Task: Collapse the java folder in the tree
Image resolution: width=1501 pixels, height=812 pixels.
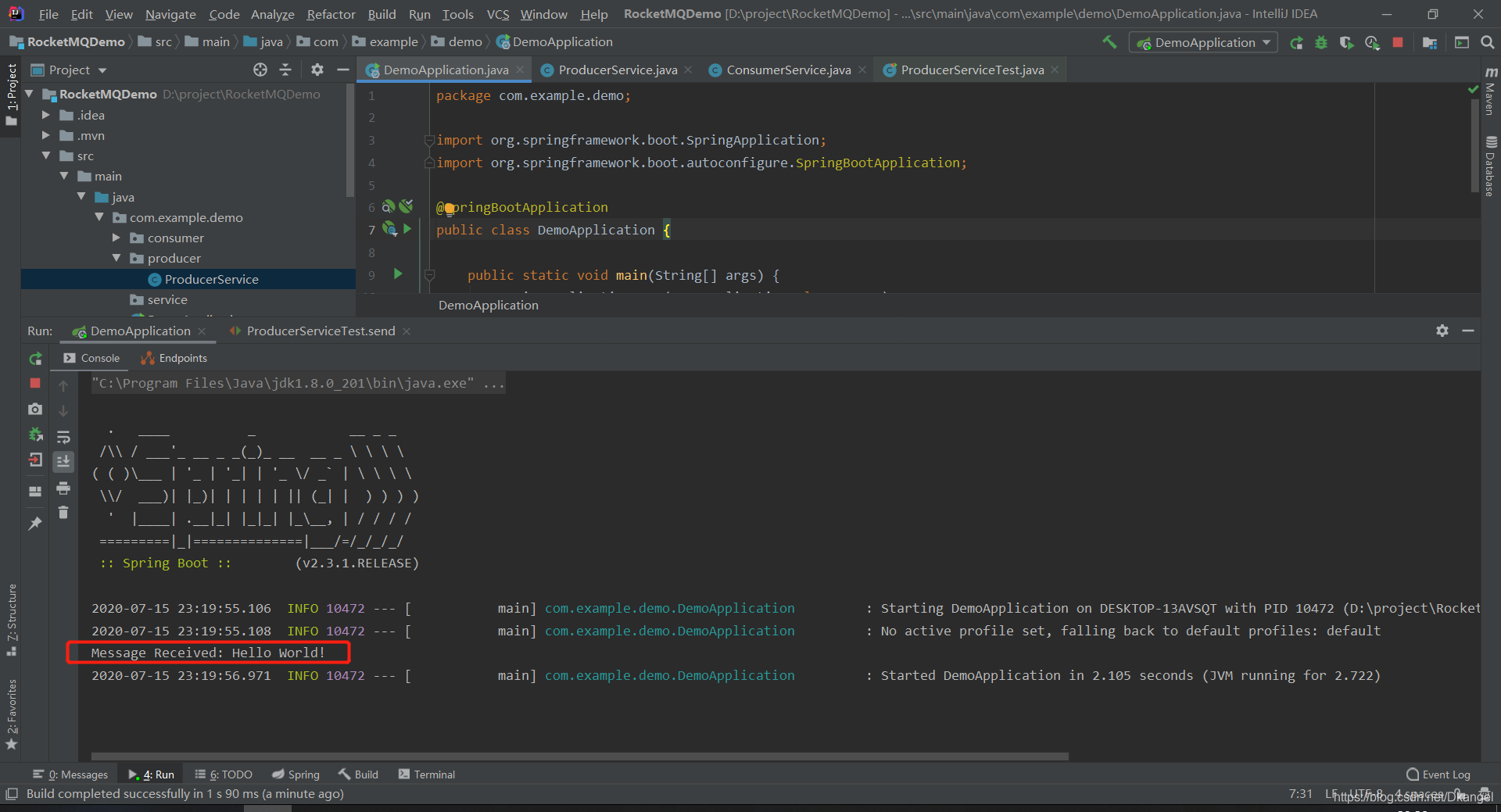Action: tap(81, 197)
